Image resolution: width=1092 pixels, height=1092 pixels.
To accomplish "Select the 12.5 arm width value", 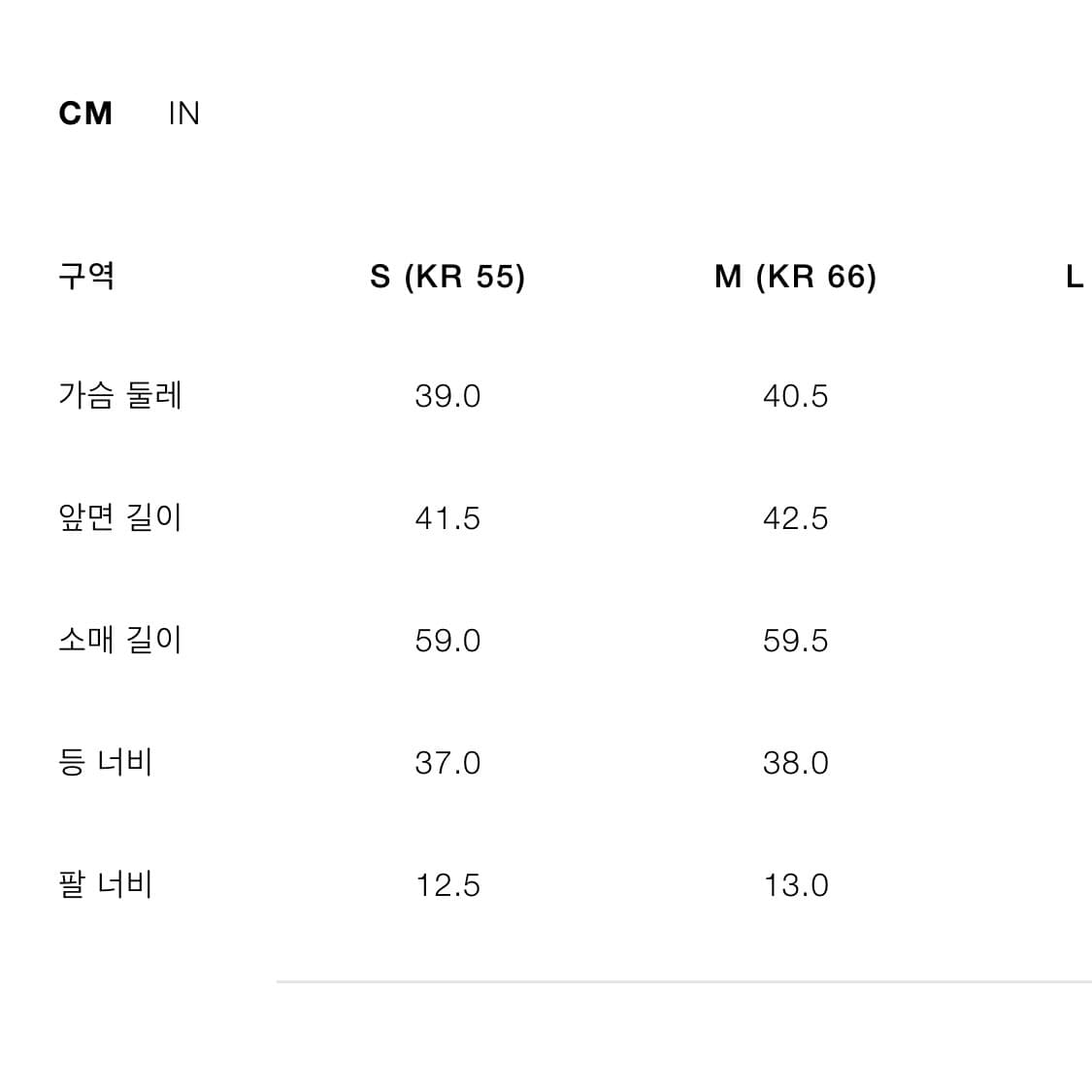I will pos(448,884).
